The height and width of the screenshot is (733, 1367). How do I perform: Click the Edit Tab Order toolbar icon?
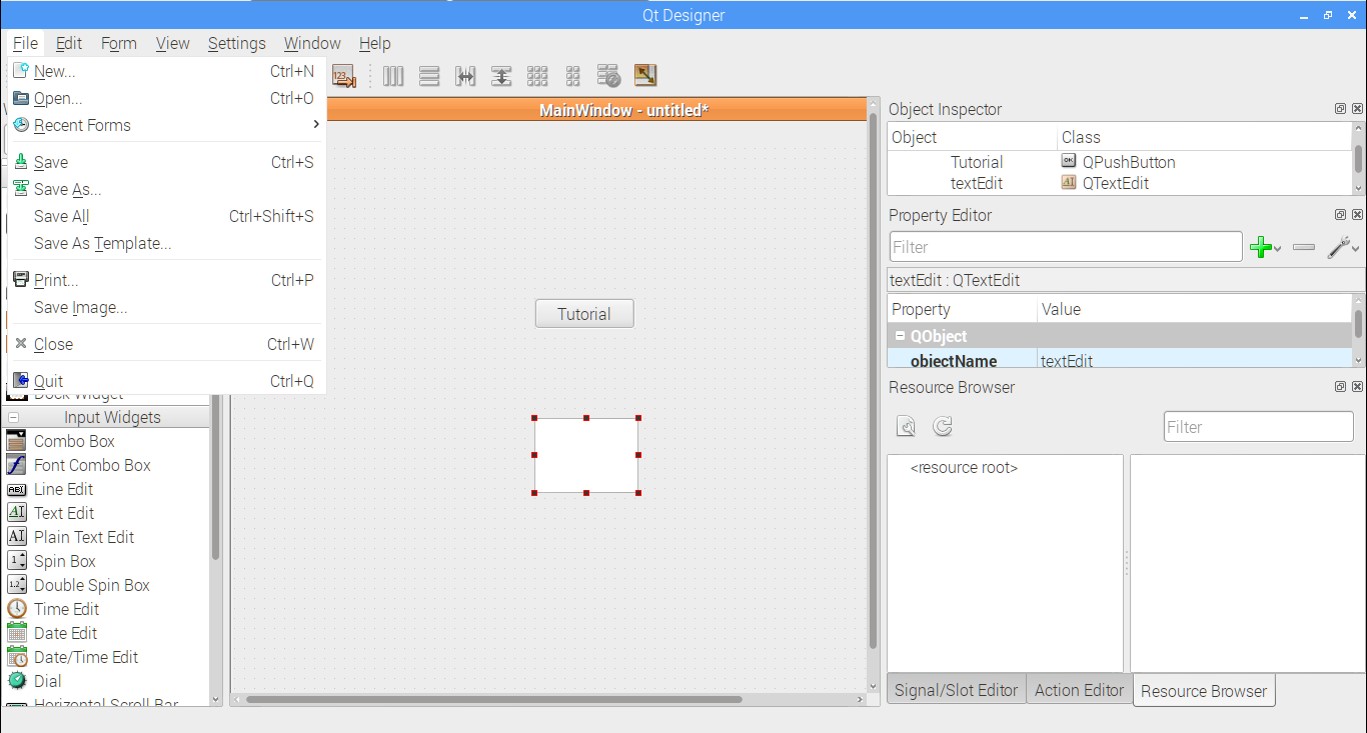tap(344, 76)
